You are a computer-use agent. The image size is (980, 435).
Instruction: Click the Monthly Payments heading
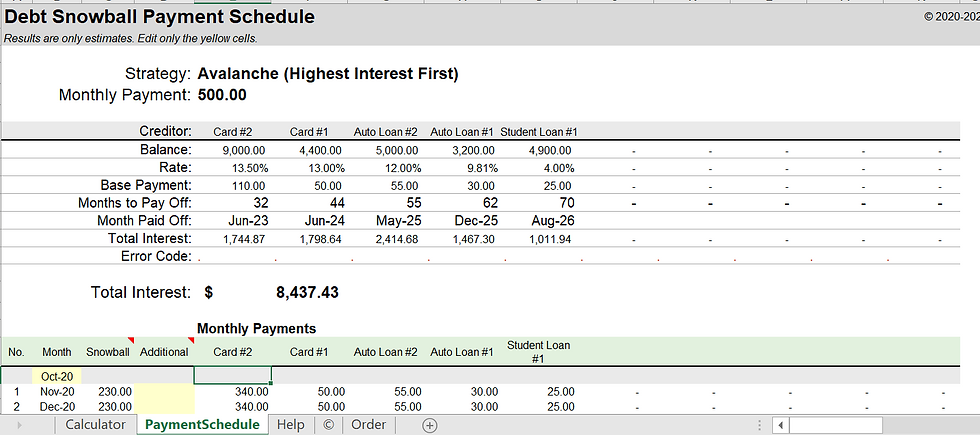pyautogui.click(x=256, y=328)
